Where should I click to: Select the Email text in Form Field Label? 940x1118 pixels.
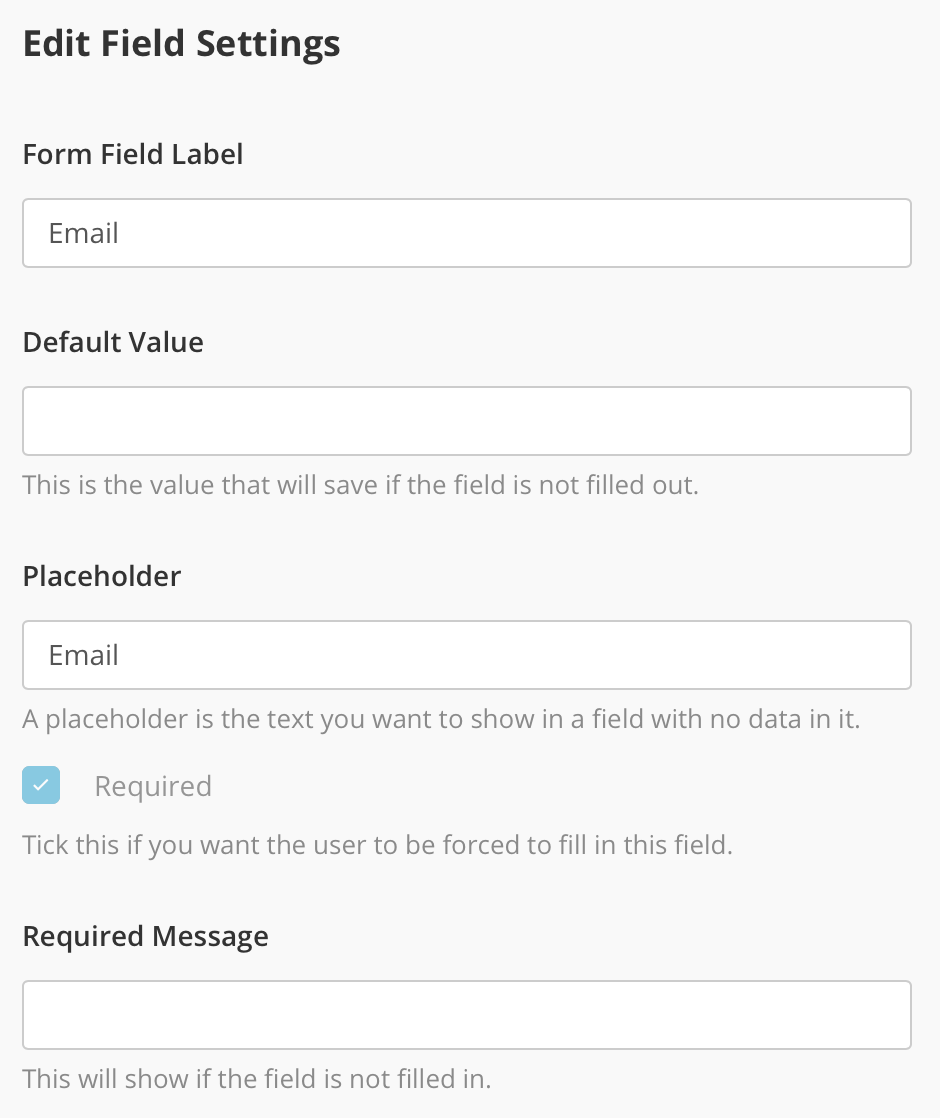[x=84, y=233]
